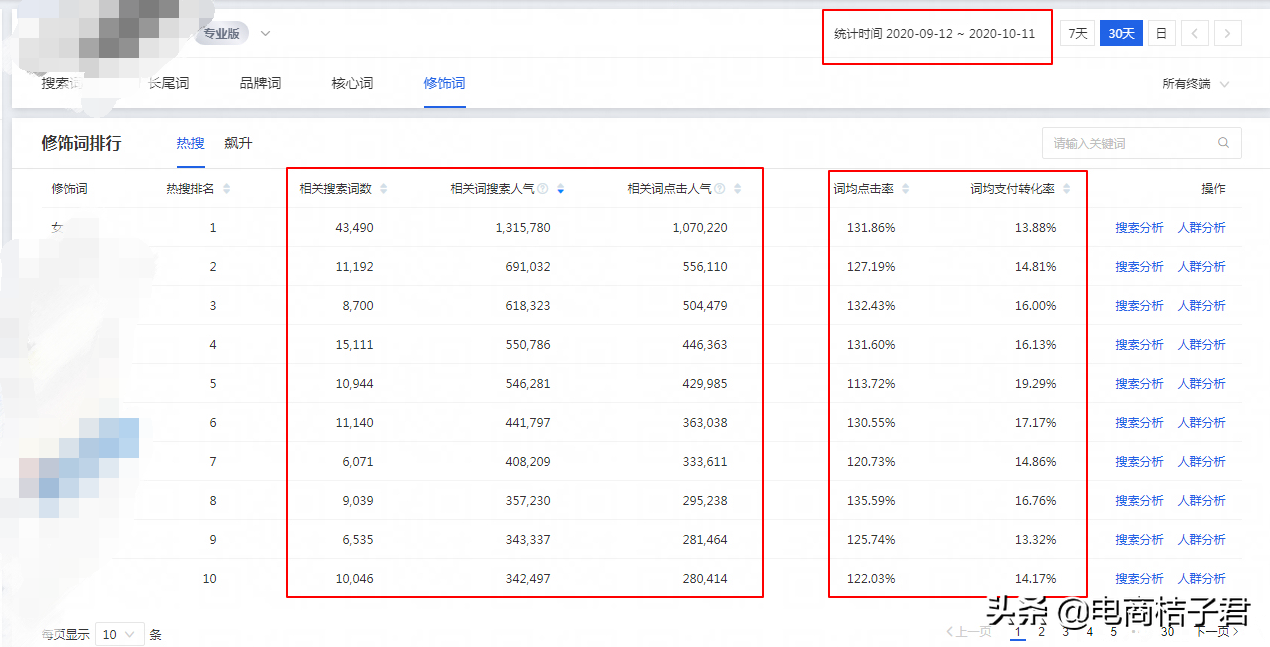Switch to the 飙升 tab
Screen dimensions: 1270x647
pyautogui.click(x=238, y=142)
